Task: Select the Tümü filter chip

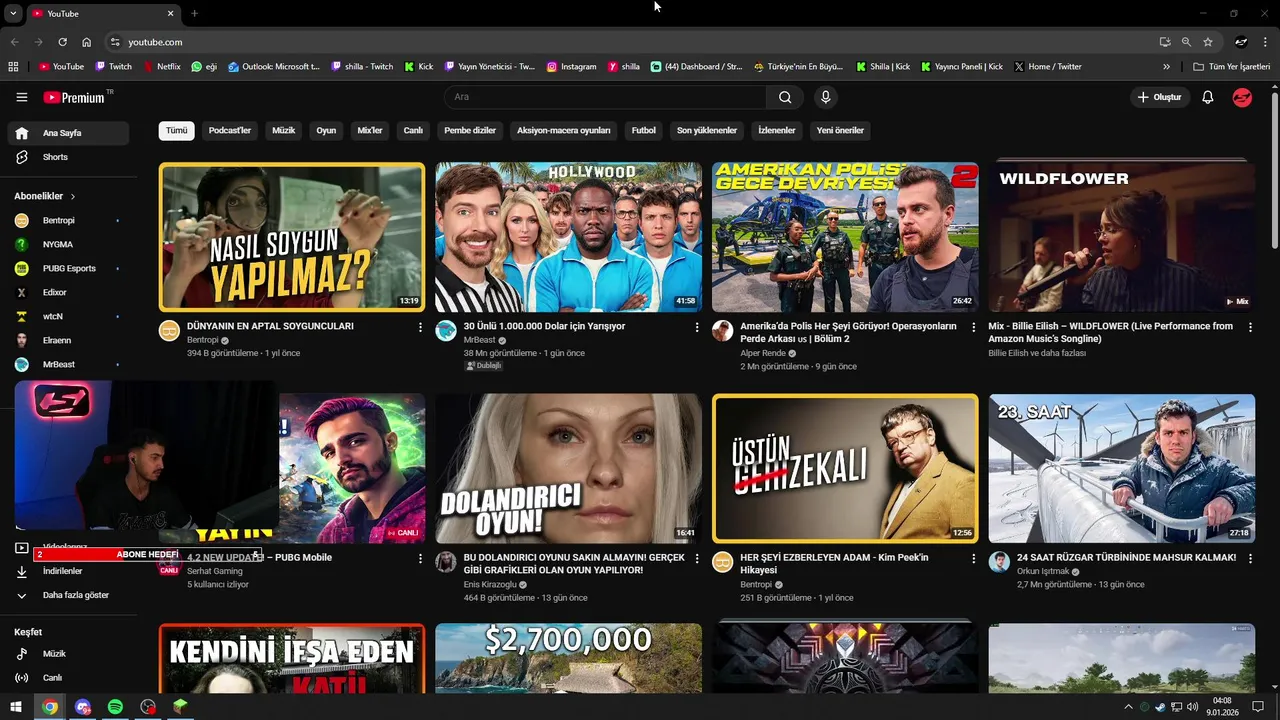Action: [176, 131]
